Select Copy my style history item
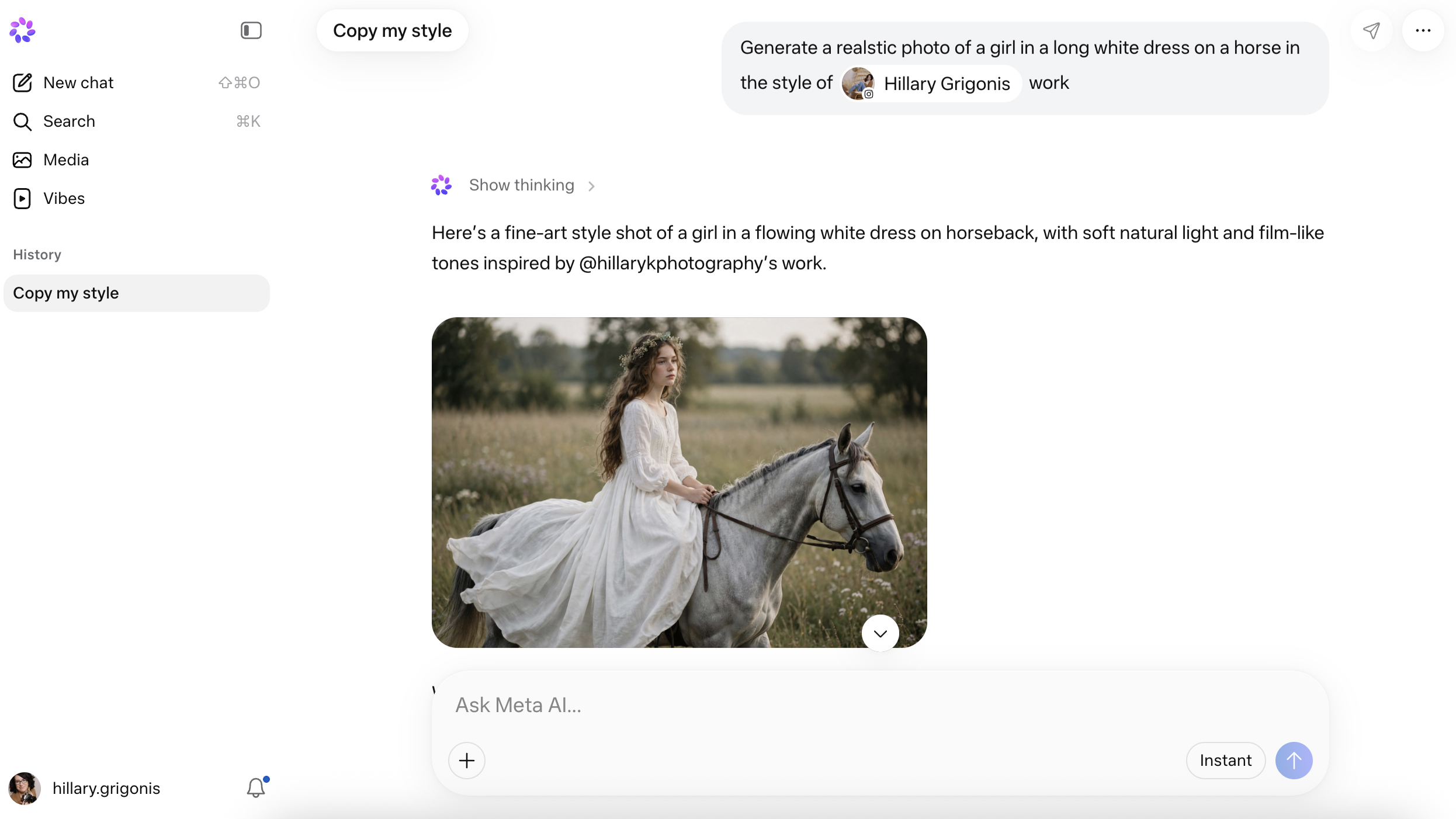 137,293
